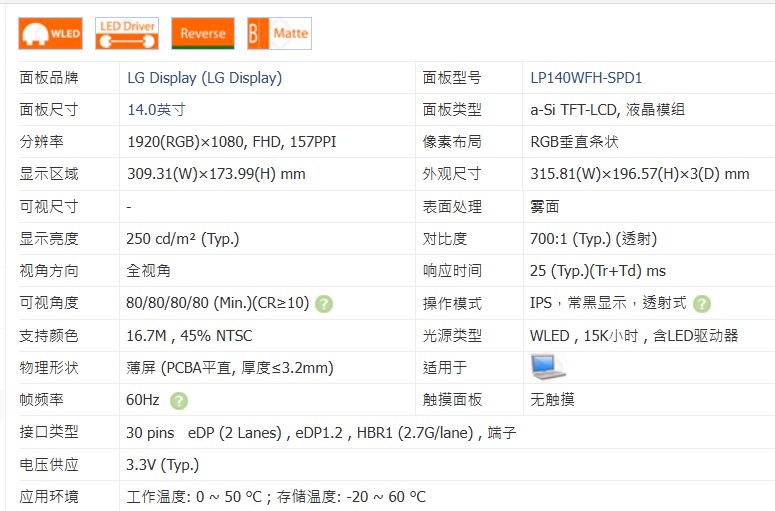This screenshot has width=775, height=511.
Task: Click the 3.3V (Typ.) voltage value
Action: point(163,465)
